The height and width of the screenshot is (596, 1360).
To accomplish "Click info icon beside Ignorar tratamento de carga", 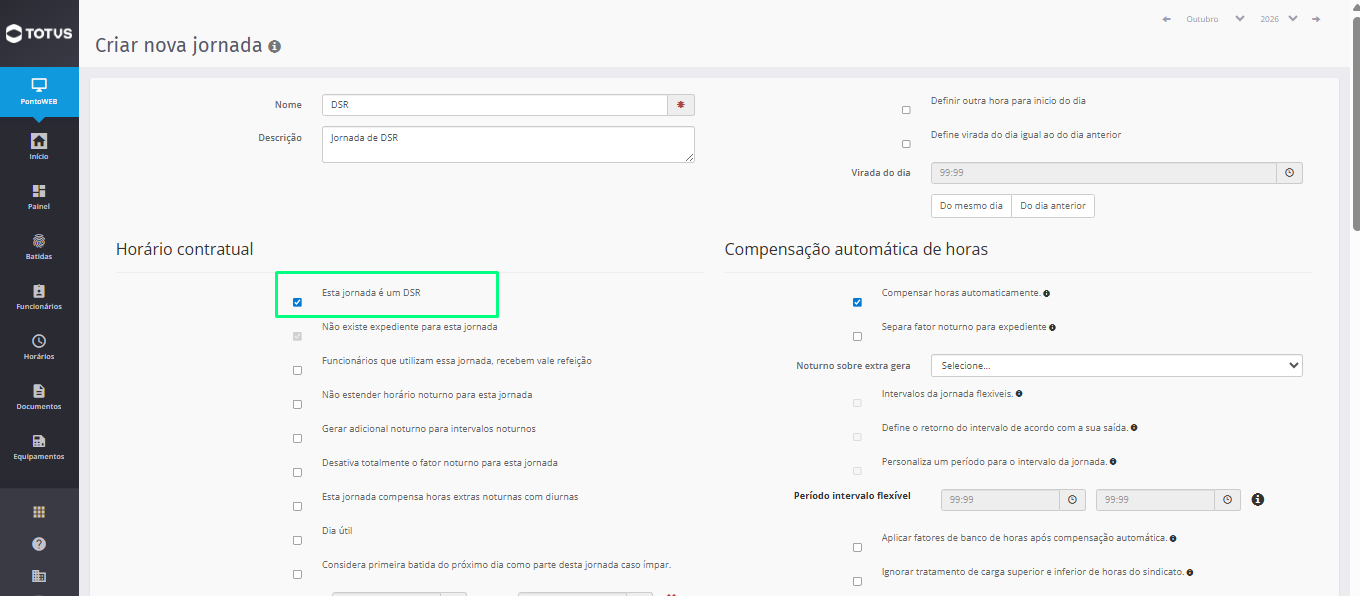I will pyautogui.click(x=1190, y=573).
